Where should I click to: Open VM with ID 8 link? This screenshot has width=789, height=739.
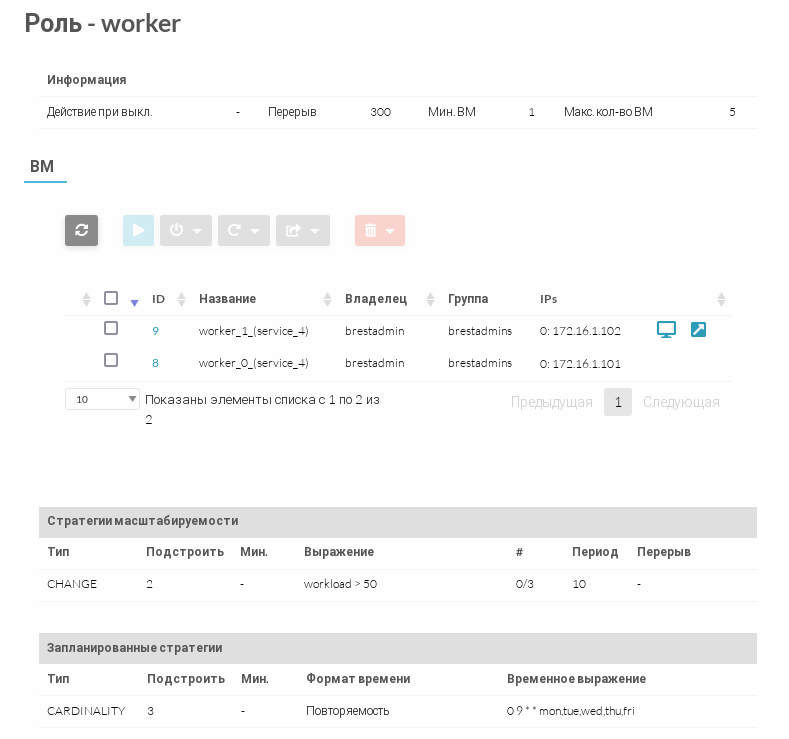tap(155, 363)
